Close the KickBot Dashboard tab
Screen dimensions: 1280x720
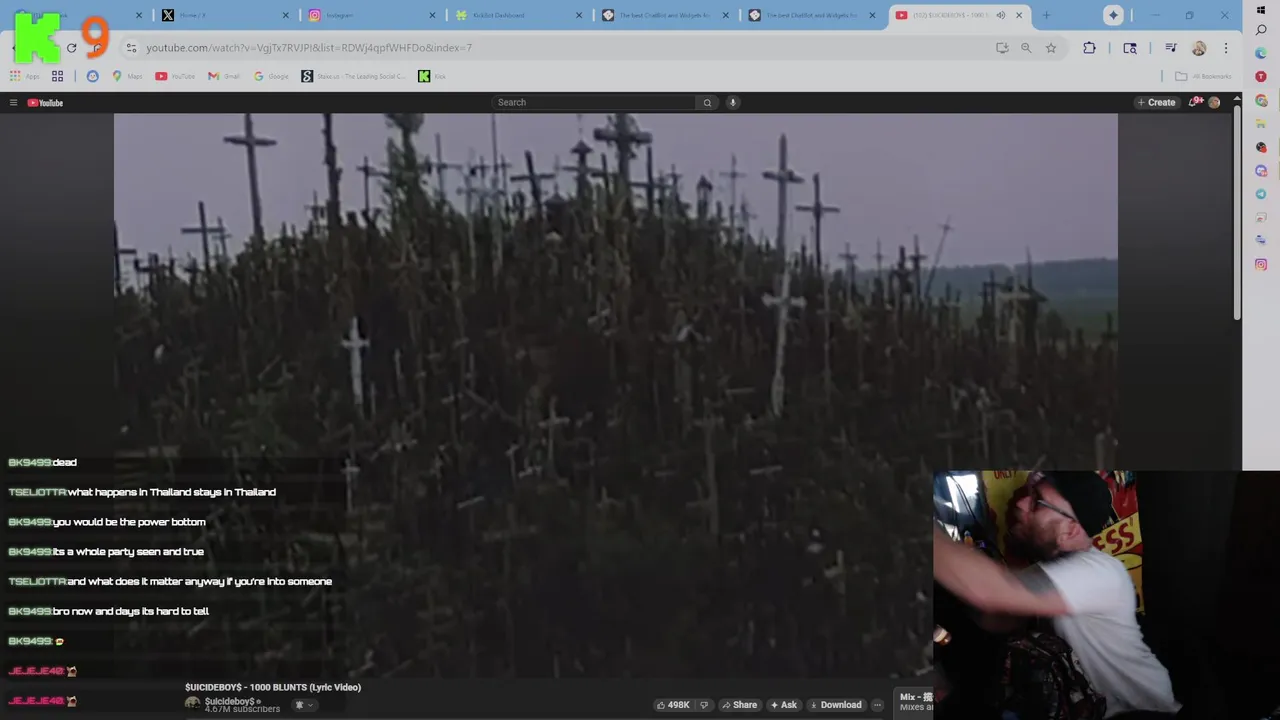pos(579,15)
